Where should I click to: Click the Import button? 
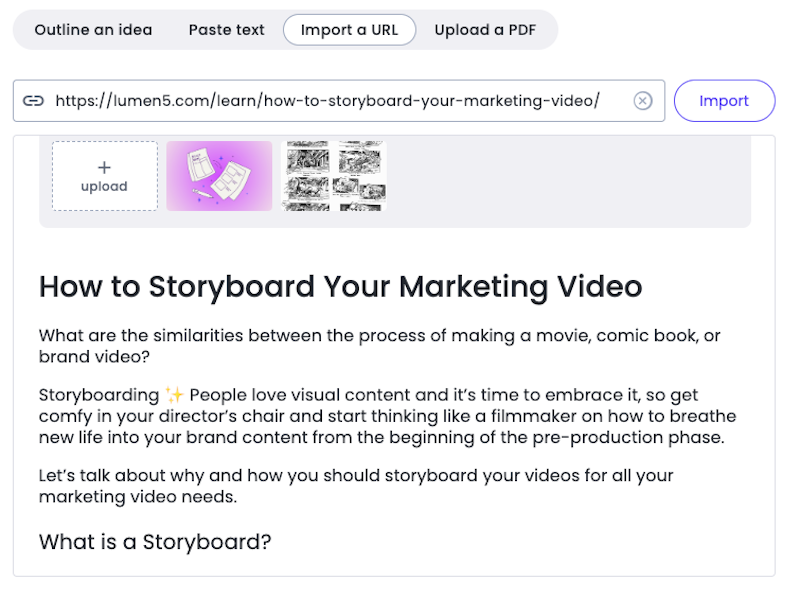click(724, 101)
